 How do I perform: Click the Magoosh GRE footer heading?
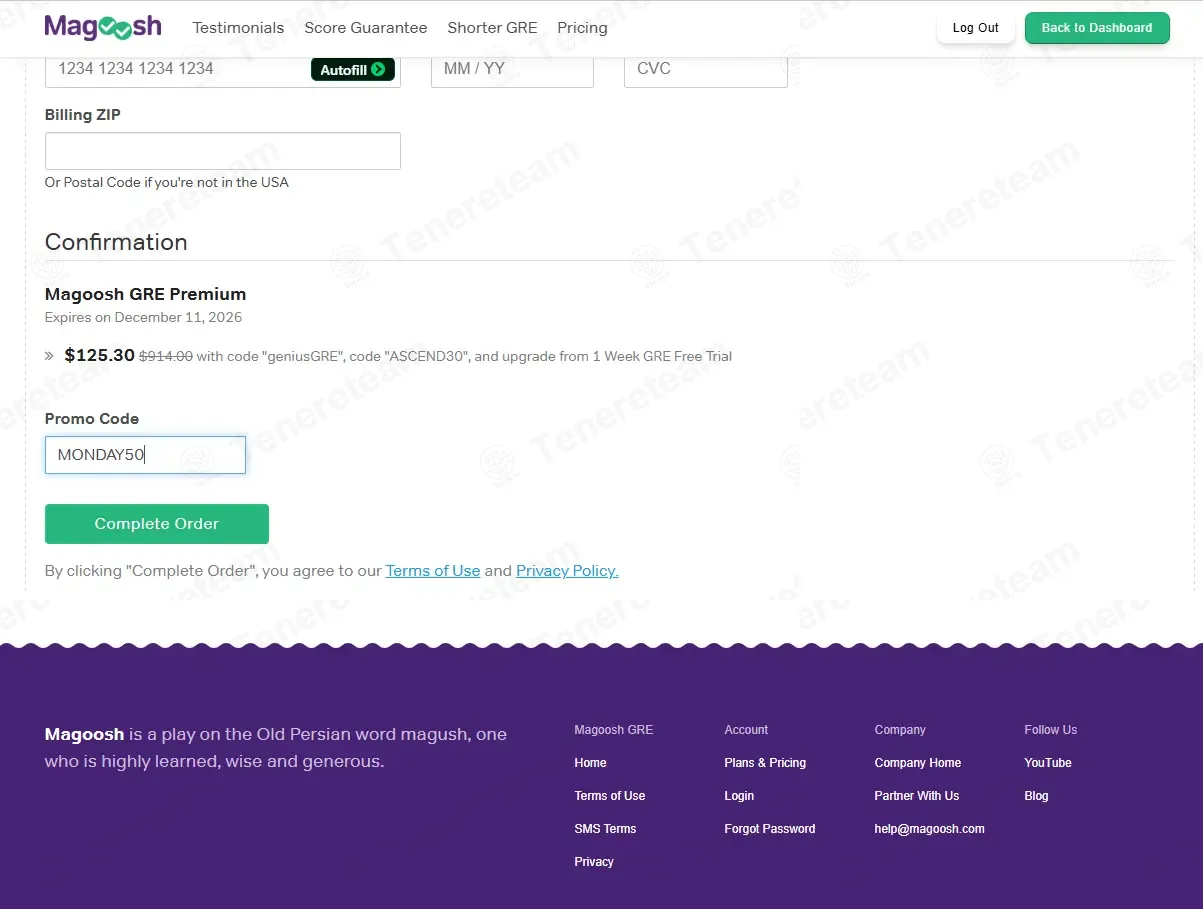(614, 730)
